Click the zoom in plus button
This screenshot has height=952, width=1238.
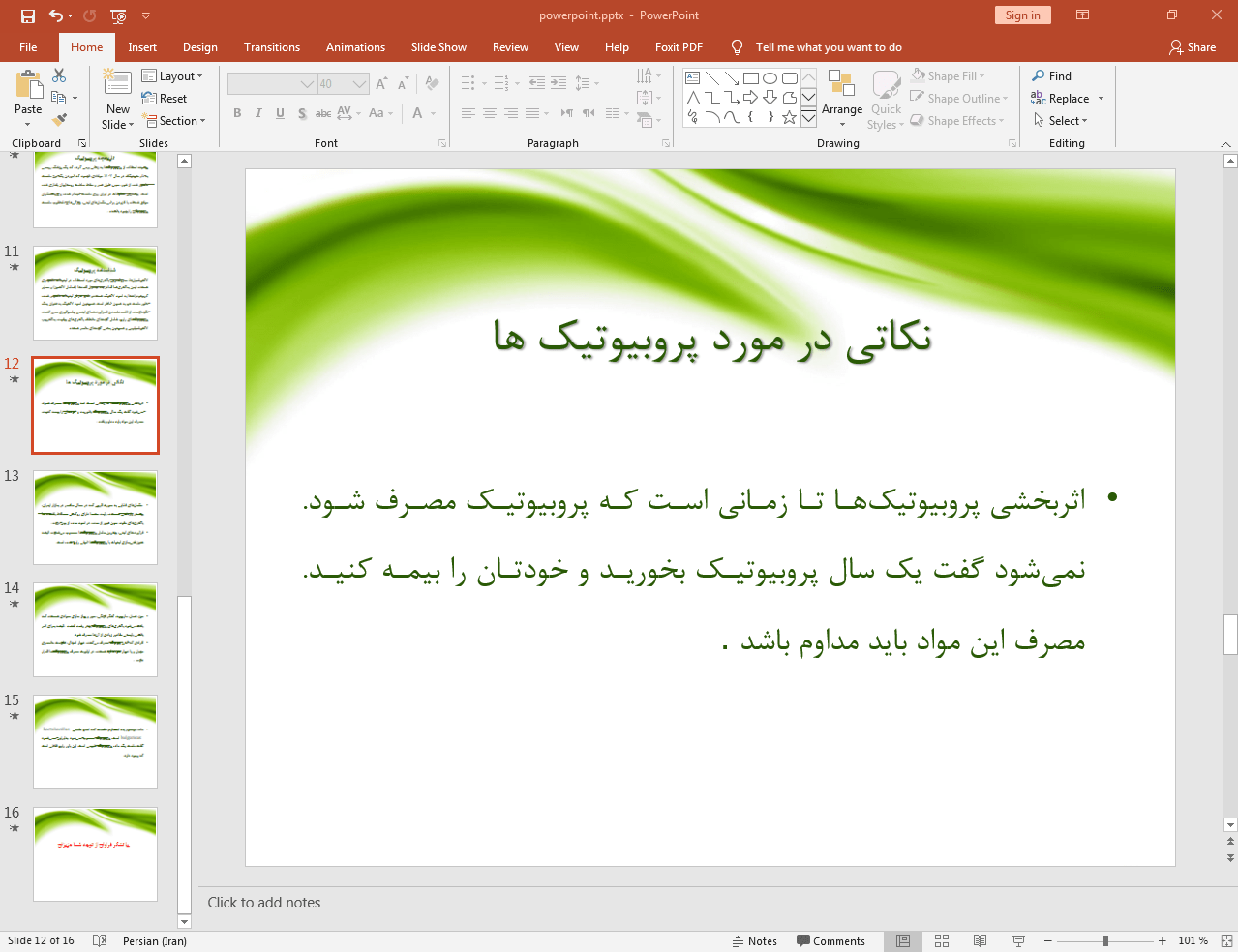pos(1163,940)
